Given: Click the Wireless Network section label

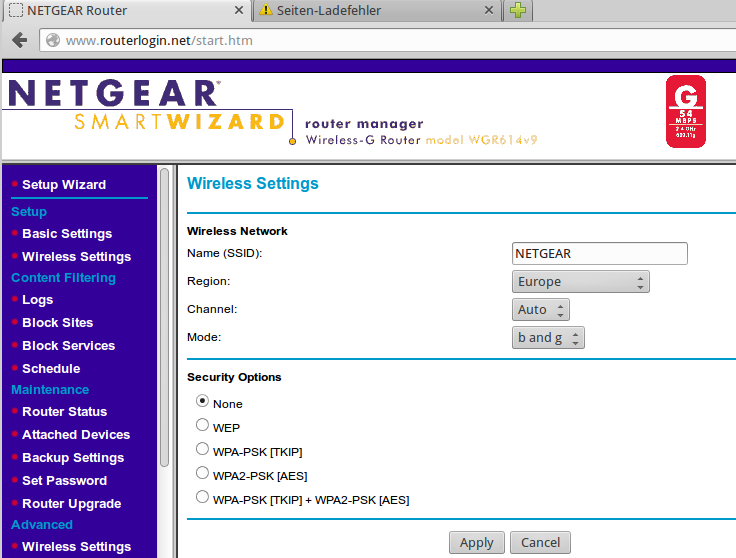Looking at the screenshot, I should pyautogui.click(x=237, y=231).
